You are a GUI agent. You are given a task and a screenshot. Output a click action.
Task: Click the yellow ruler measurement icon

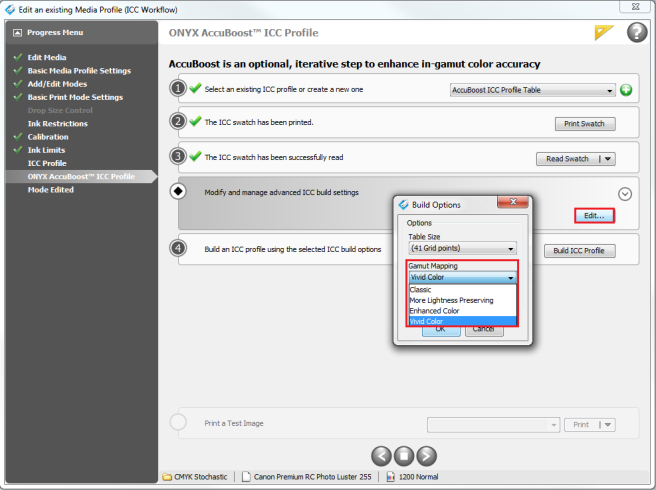(x=604, y=32)
